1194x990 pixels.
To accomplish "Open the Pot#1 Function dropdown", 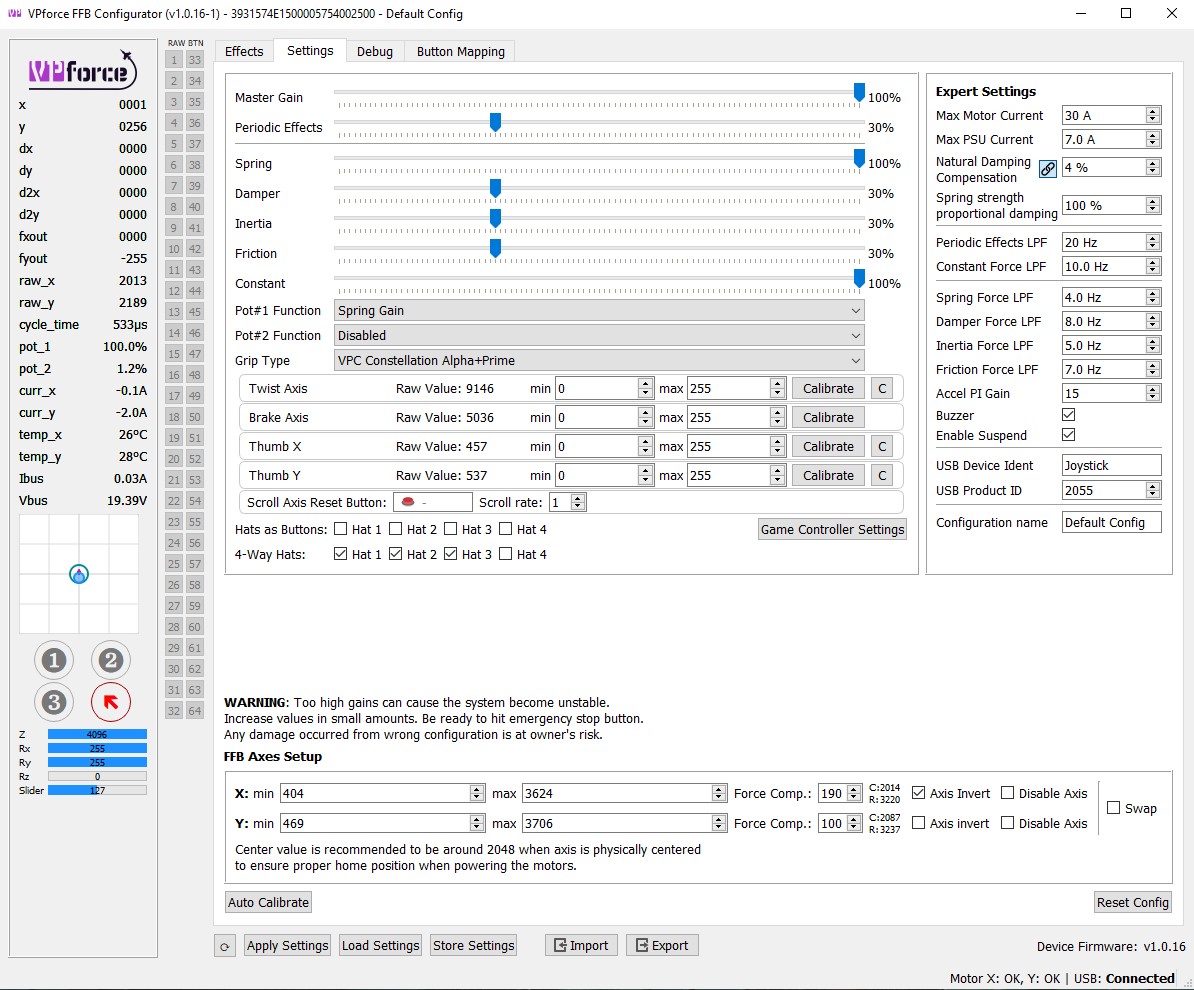I will [x=599, y=311].
